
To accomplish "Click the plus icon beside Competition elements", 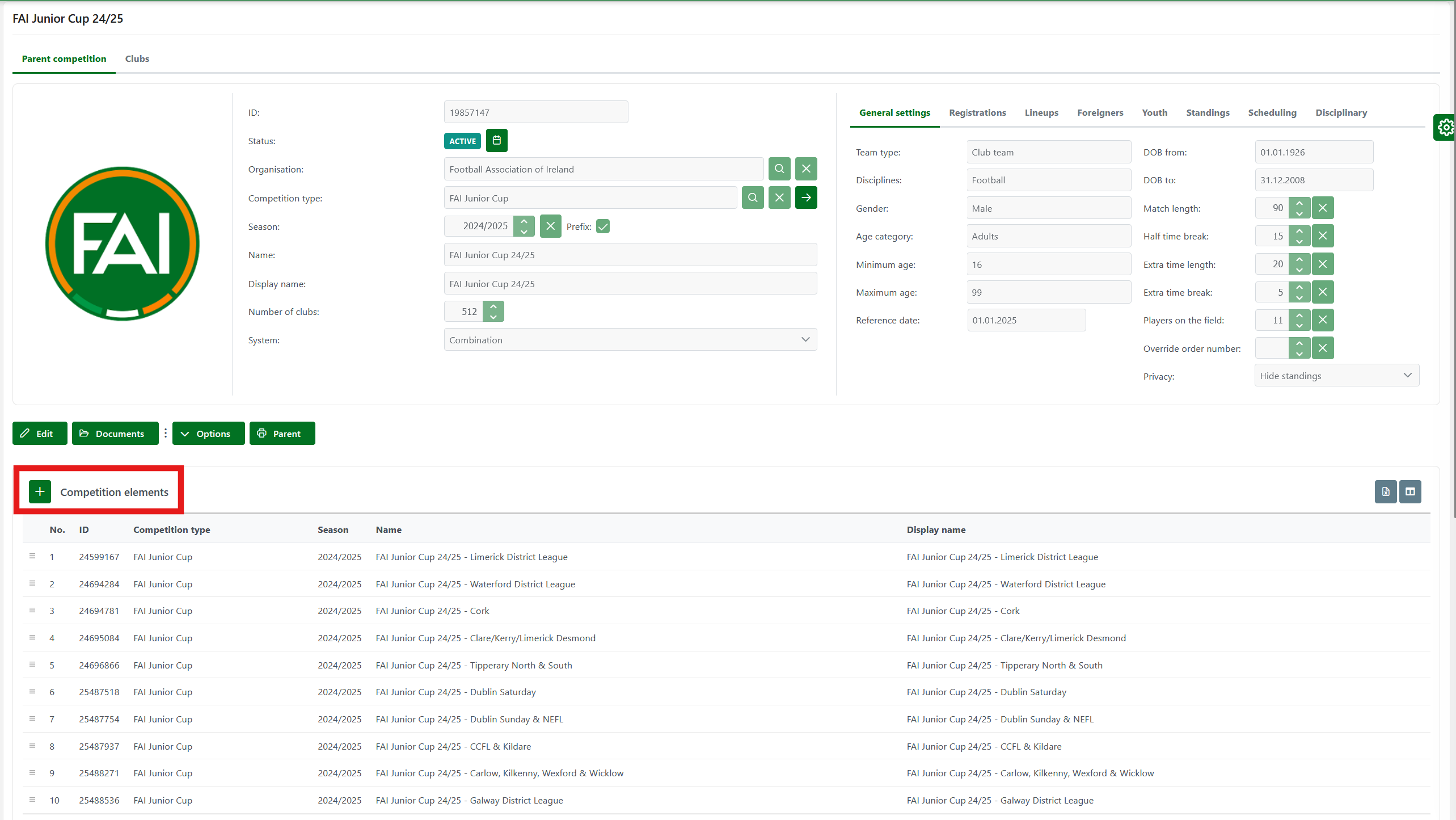I will coord(40,491).
